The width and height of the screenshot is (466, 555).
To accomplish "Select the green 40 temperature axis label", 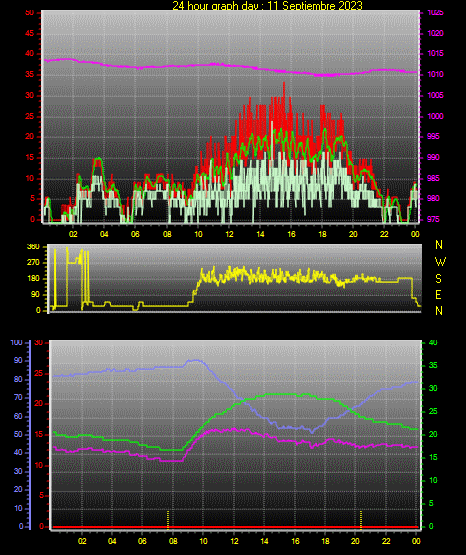I will click(x=433, y=342).
